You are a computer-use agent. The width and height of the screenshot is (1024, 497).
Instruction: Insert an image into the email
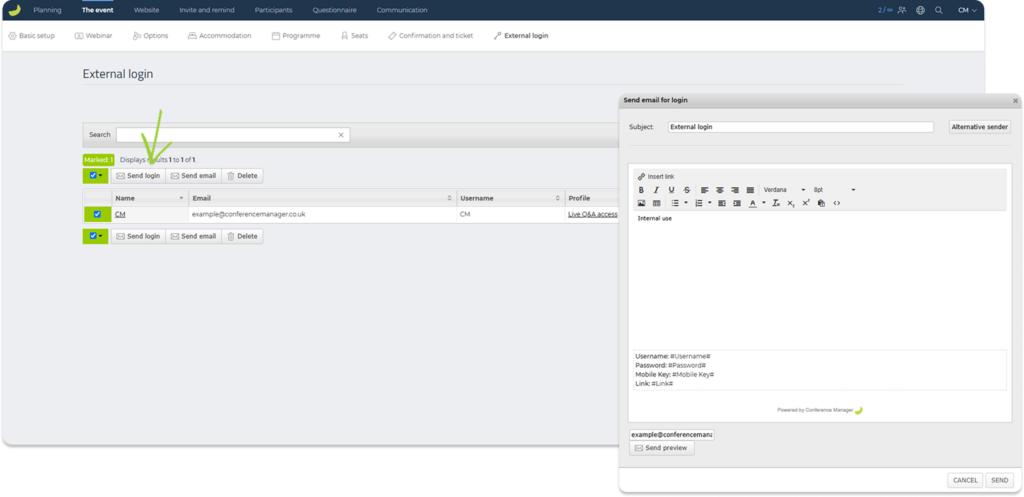[x=641, y=203]
